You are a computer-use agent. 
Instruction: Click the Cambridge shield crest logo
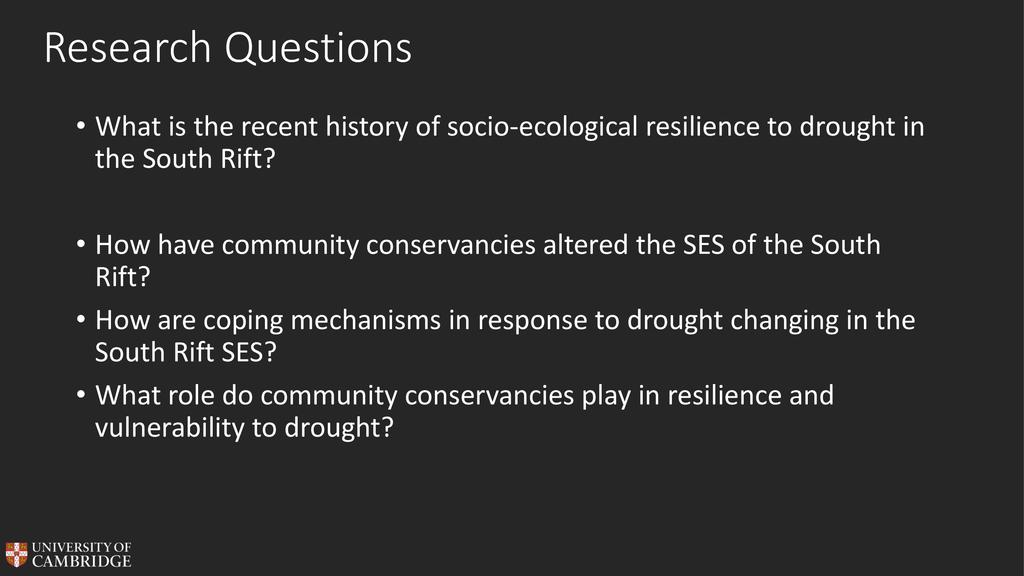[15, 555]
